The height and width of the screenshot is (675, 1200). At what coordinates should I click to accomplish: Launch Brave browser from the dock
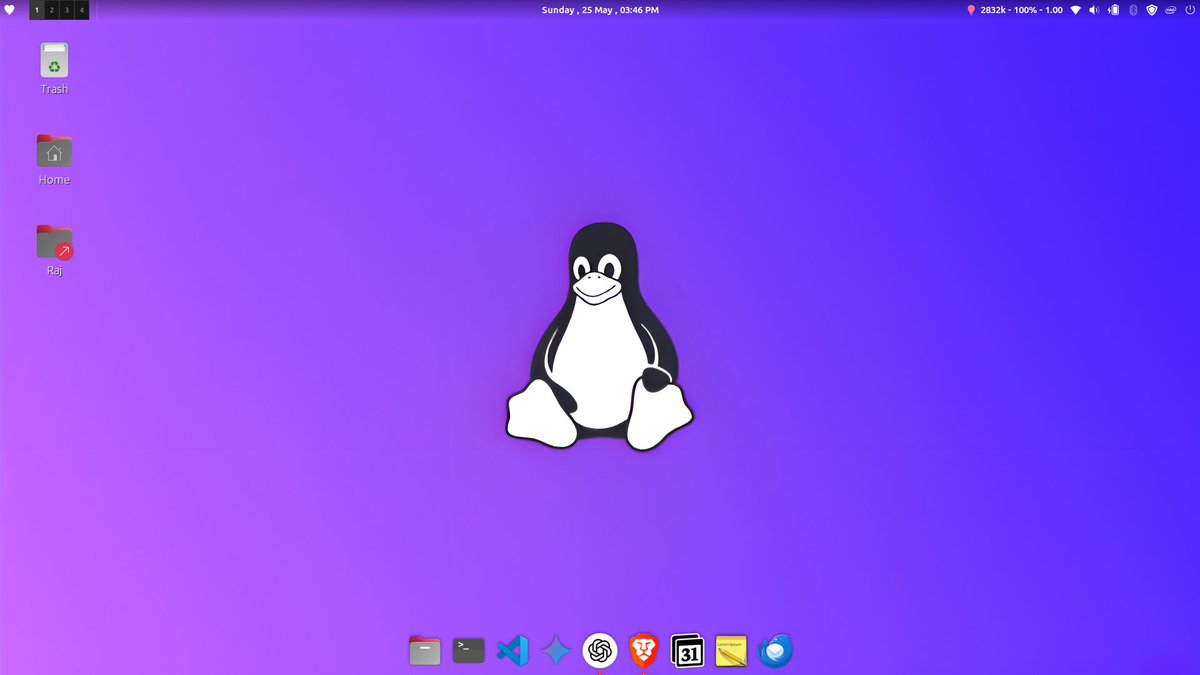click(x=644, y=651)
